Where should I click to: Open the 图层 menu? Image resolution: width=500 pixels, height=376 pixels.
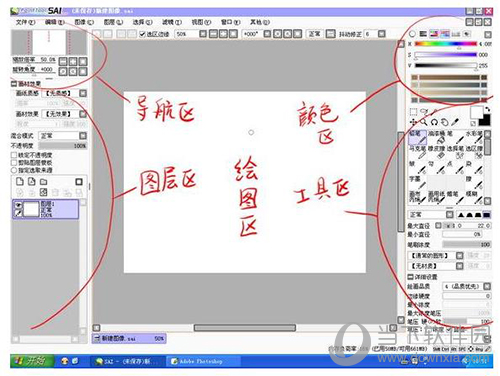[x=113, y=22]
